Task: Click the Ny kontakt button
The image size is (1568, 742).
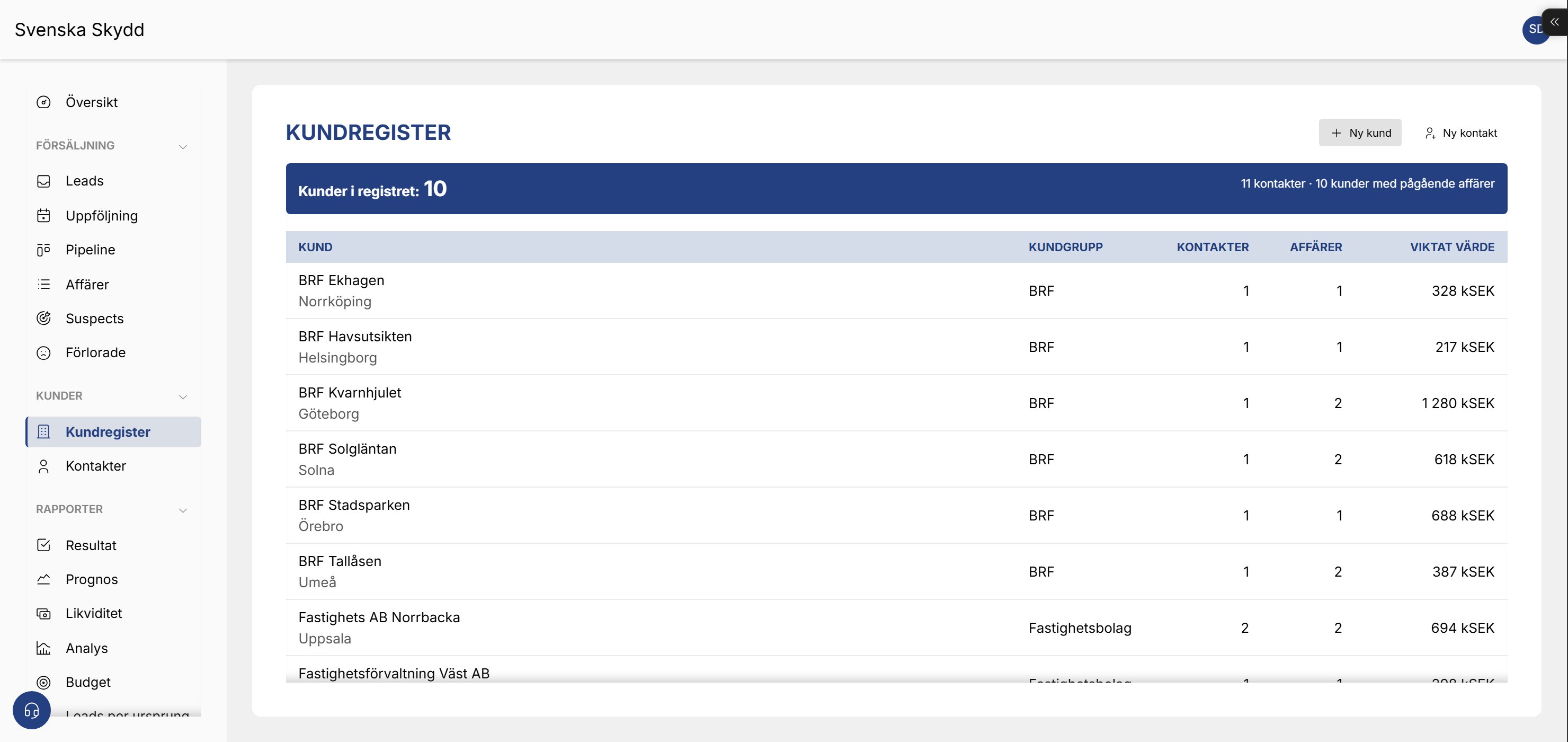Action: (1460, 133)
